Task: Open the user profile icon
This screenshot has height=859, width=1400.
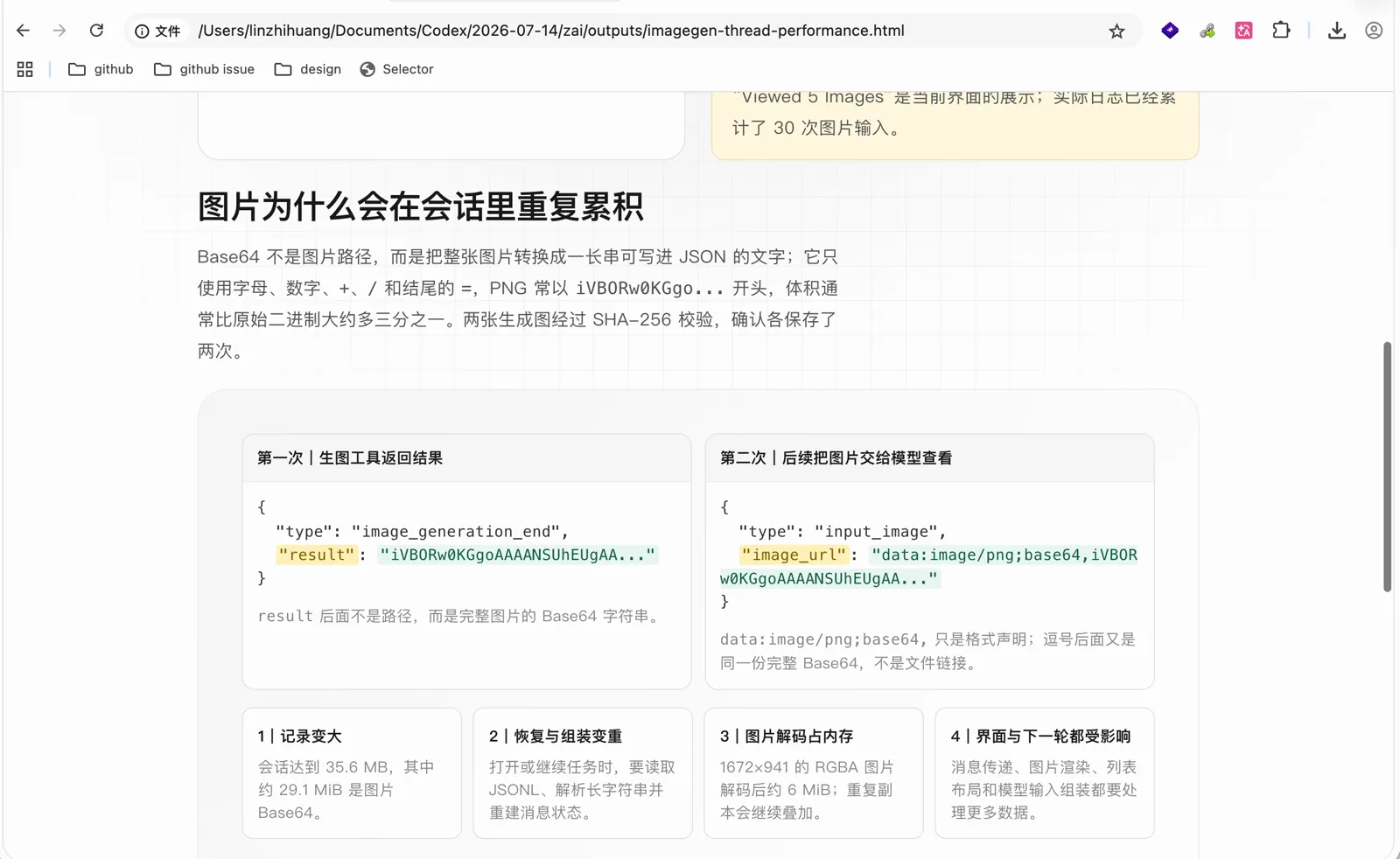Action: [x=1374, y=31]
